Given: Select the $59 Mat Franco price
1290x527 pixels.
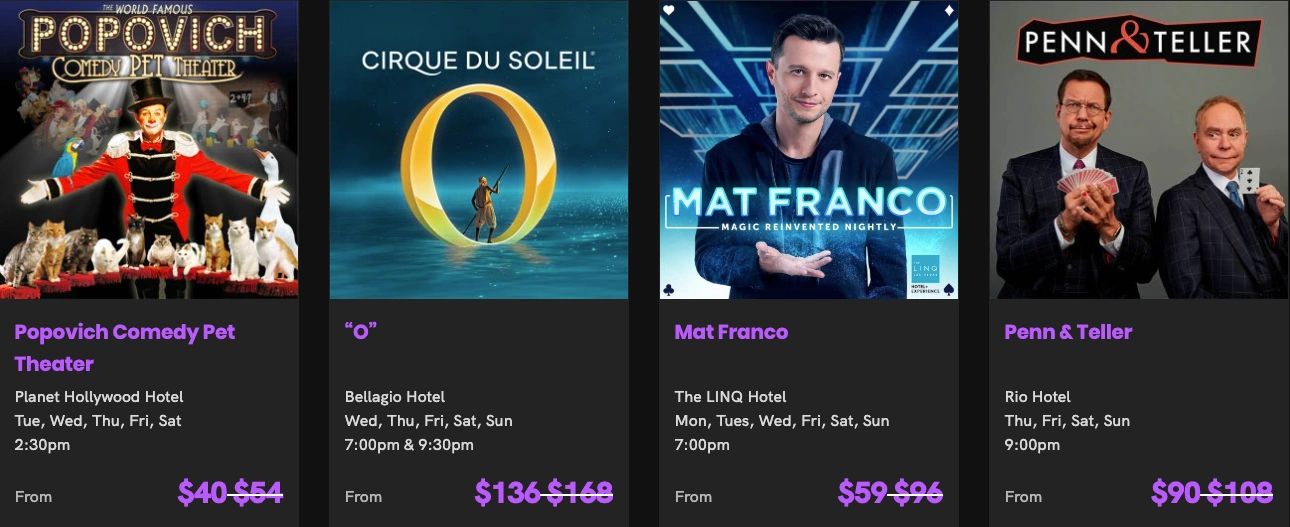Looking at the screenshot, I should (862, 492).
